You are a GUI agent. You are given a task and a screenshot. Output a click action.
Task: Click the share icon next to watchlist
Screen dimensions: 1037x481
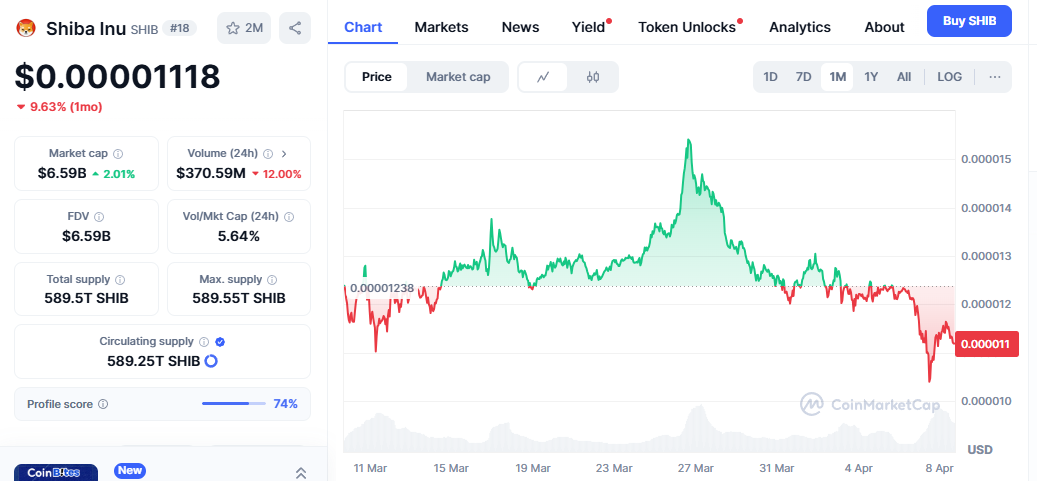[x=295, y=28]
